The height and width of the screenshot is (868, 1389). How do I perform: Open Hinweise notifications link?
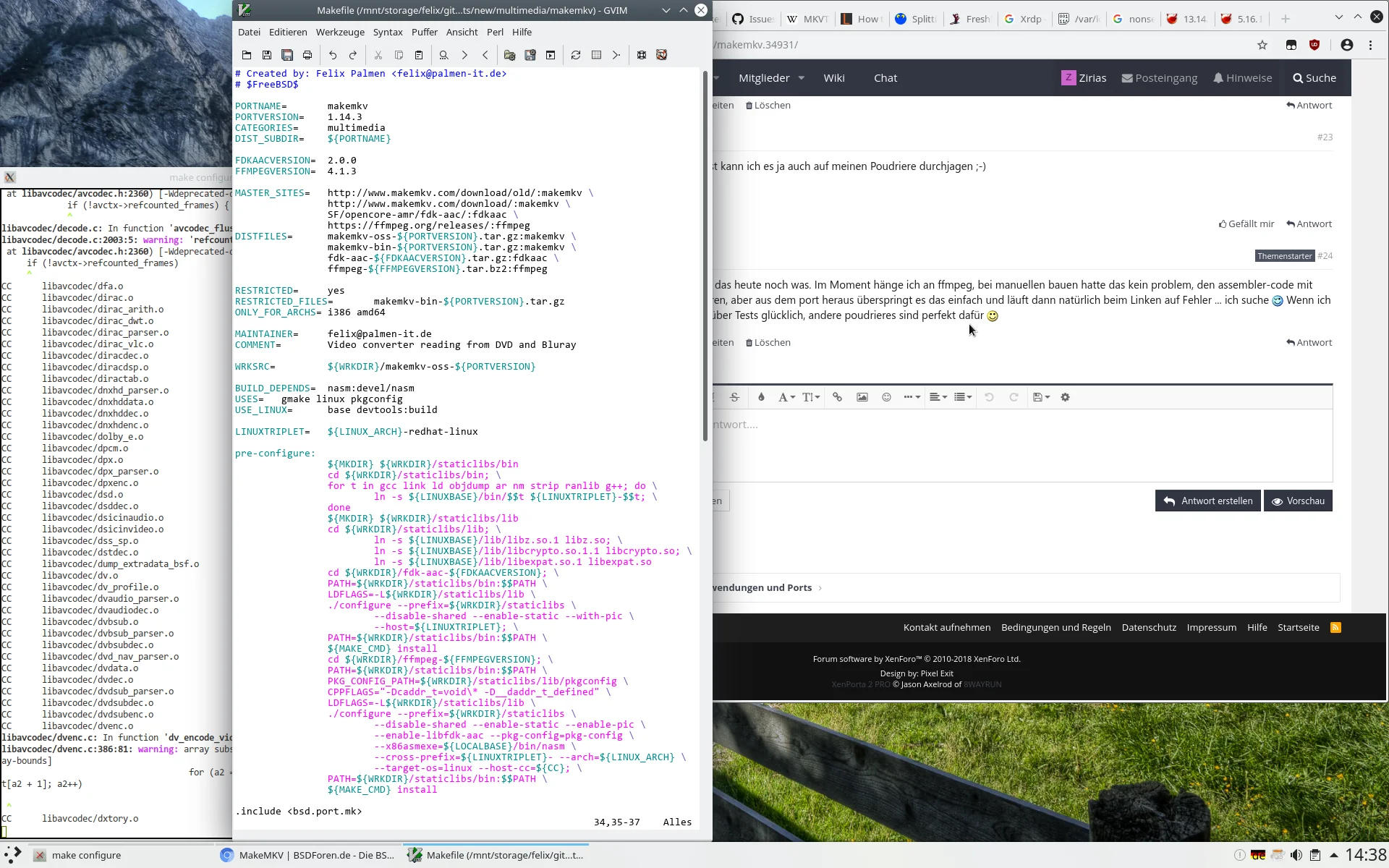(1243, 78)
